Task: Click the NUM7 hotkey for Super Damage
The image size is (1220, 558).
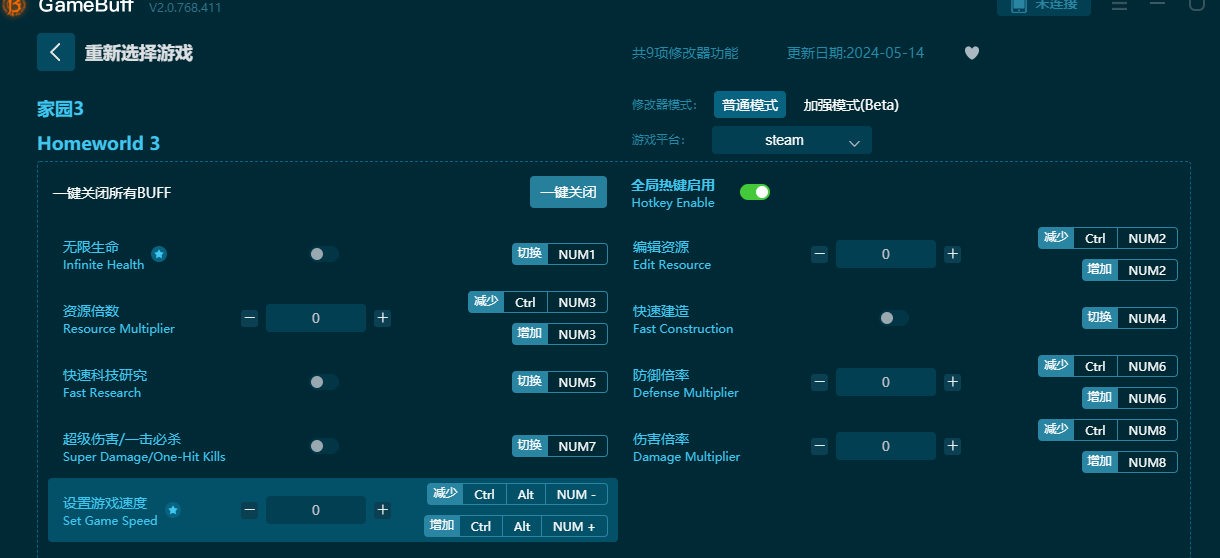Action: tap(577, 446)
